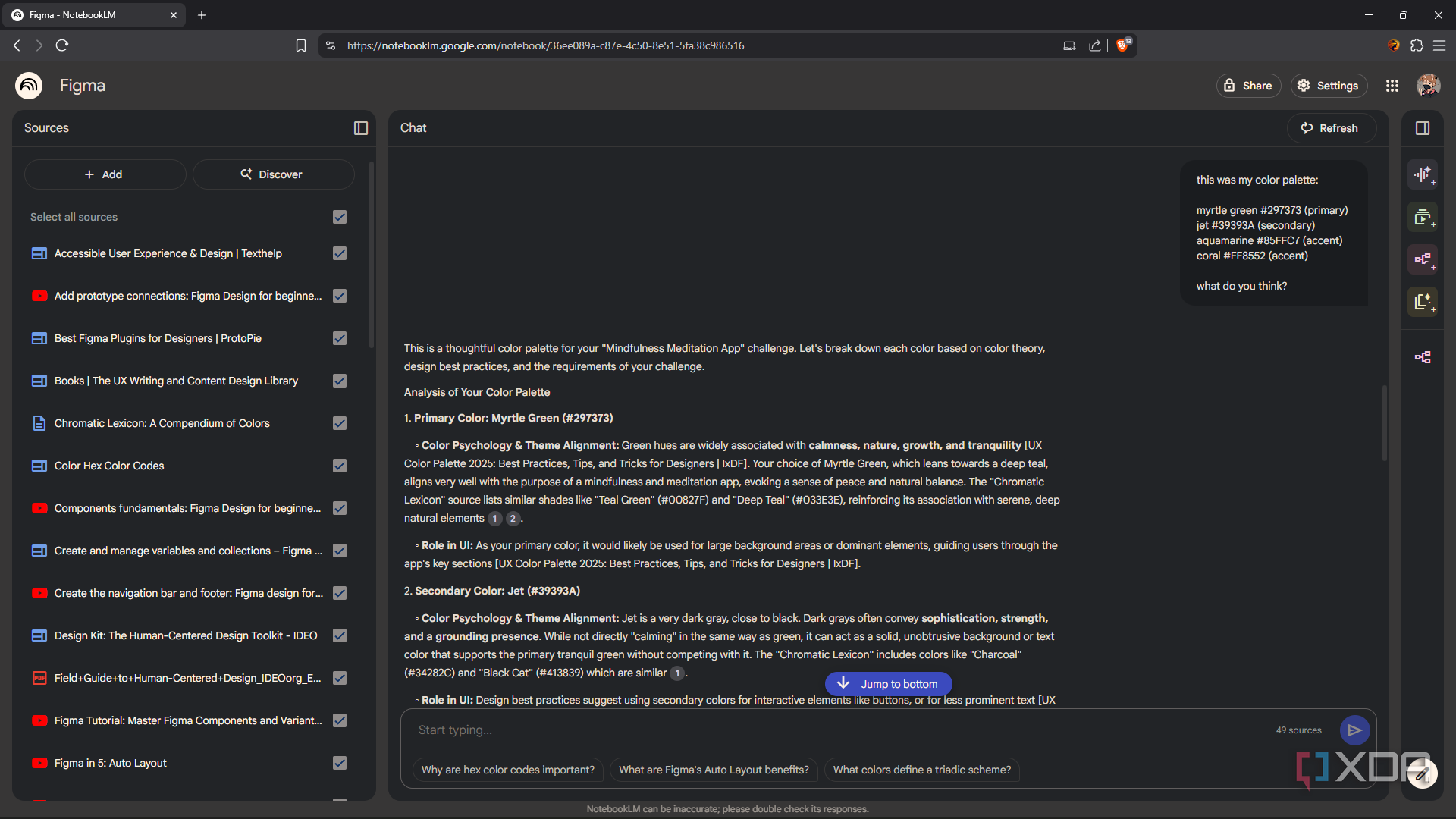Collapse the Sources panel

pos(361,128)
